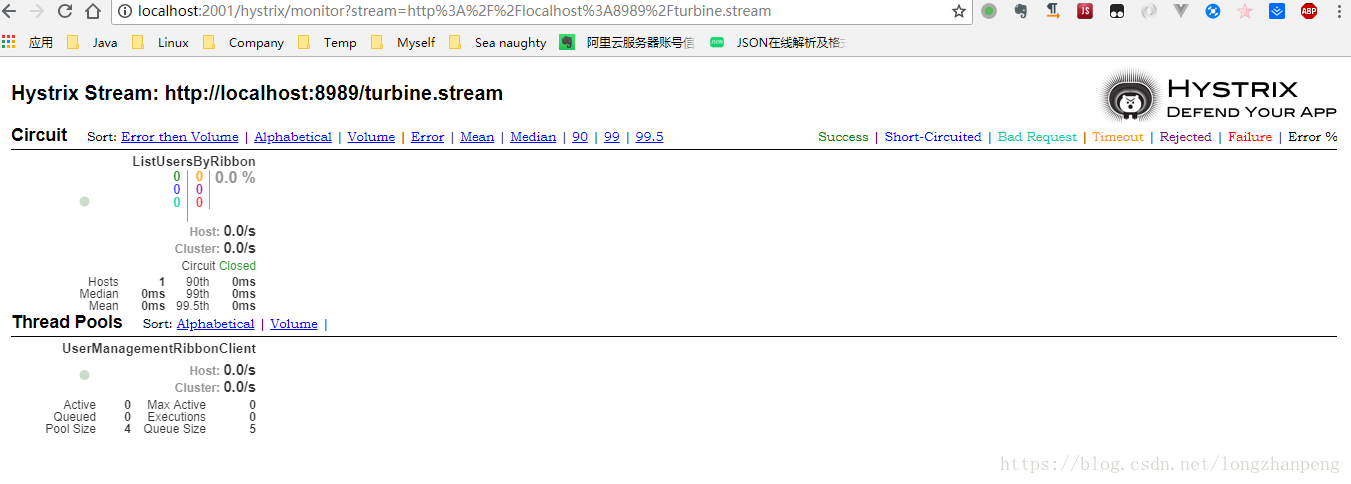View site info icon in address bar
Image resolution: width=1351 pixels, height=484 pixels.
126,11
